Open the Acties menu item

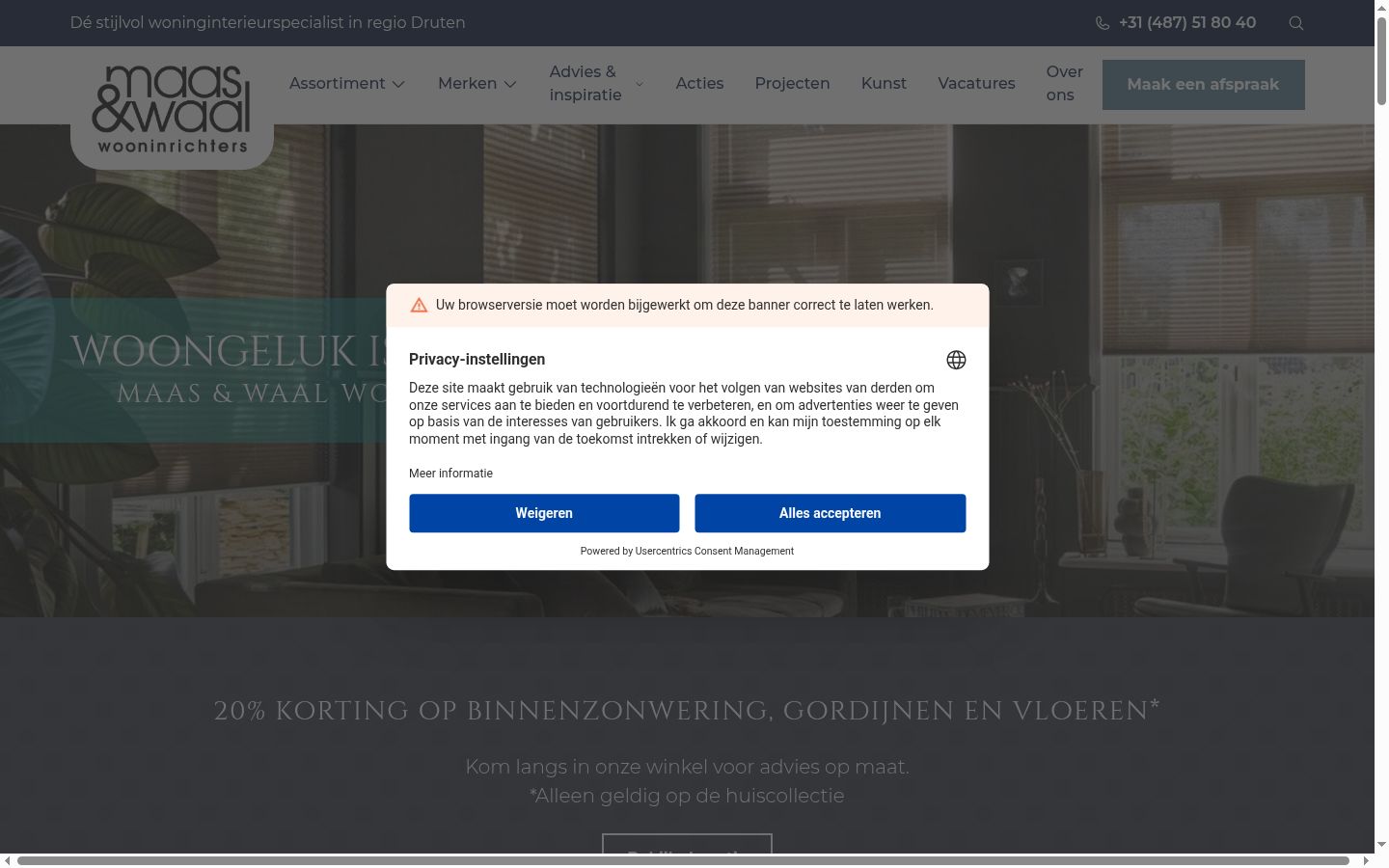[x=699, y=84]
